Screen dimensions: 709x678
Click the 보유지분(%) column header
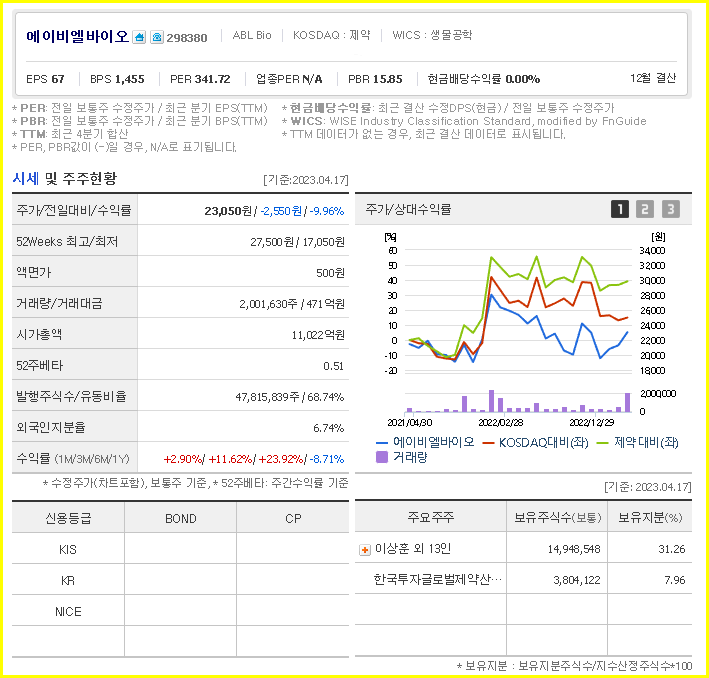[650, 517]
